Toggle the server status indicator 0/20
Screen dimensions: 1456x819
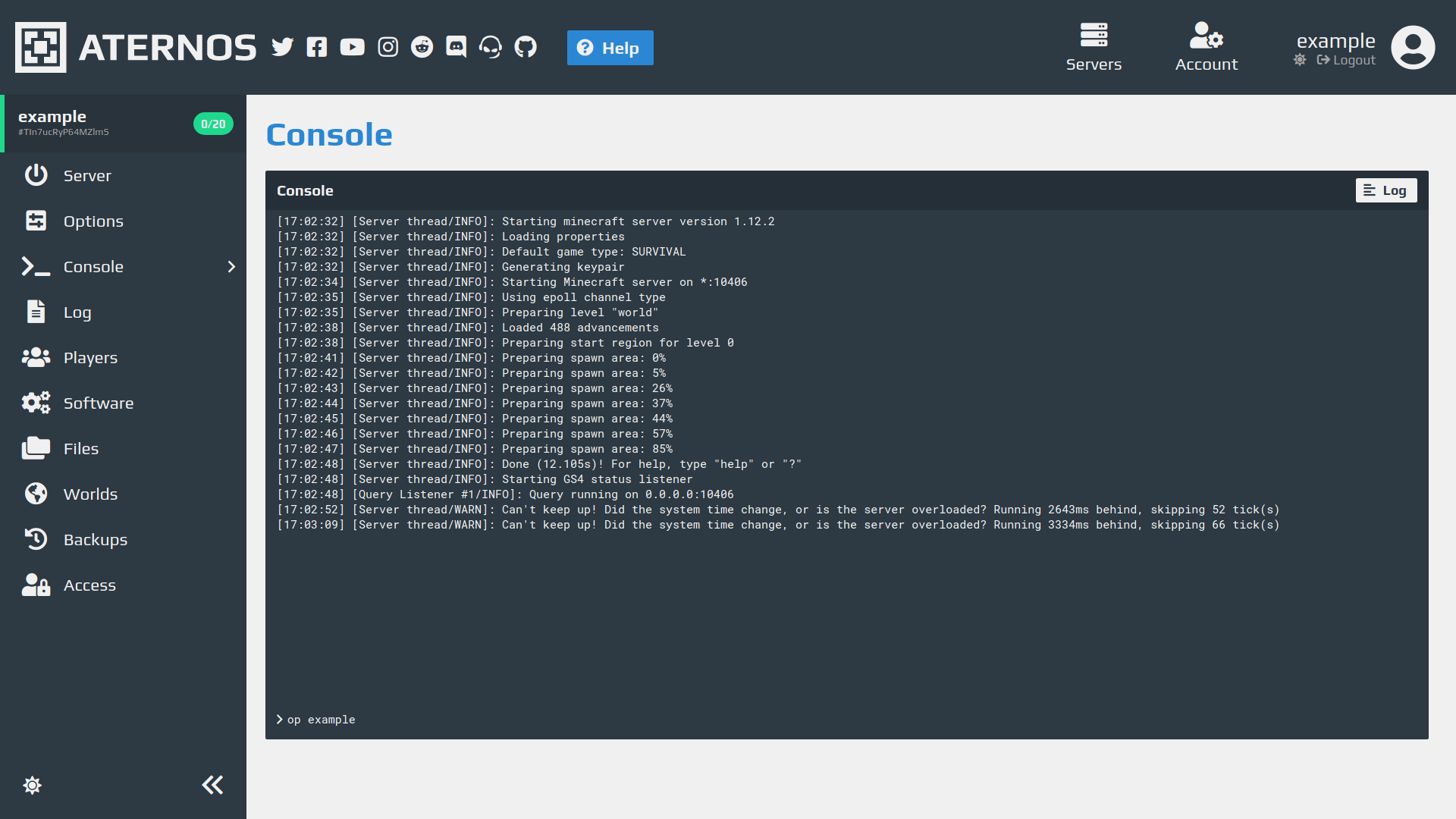pos(213,124)
